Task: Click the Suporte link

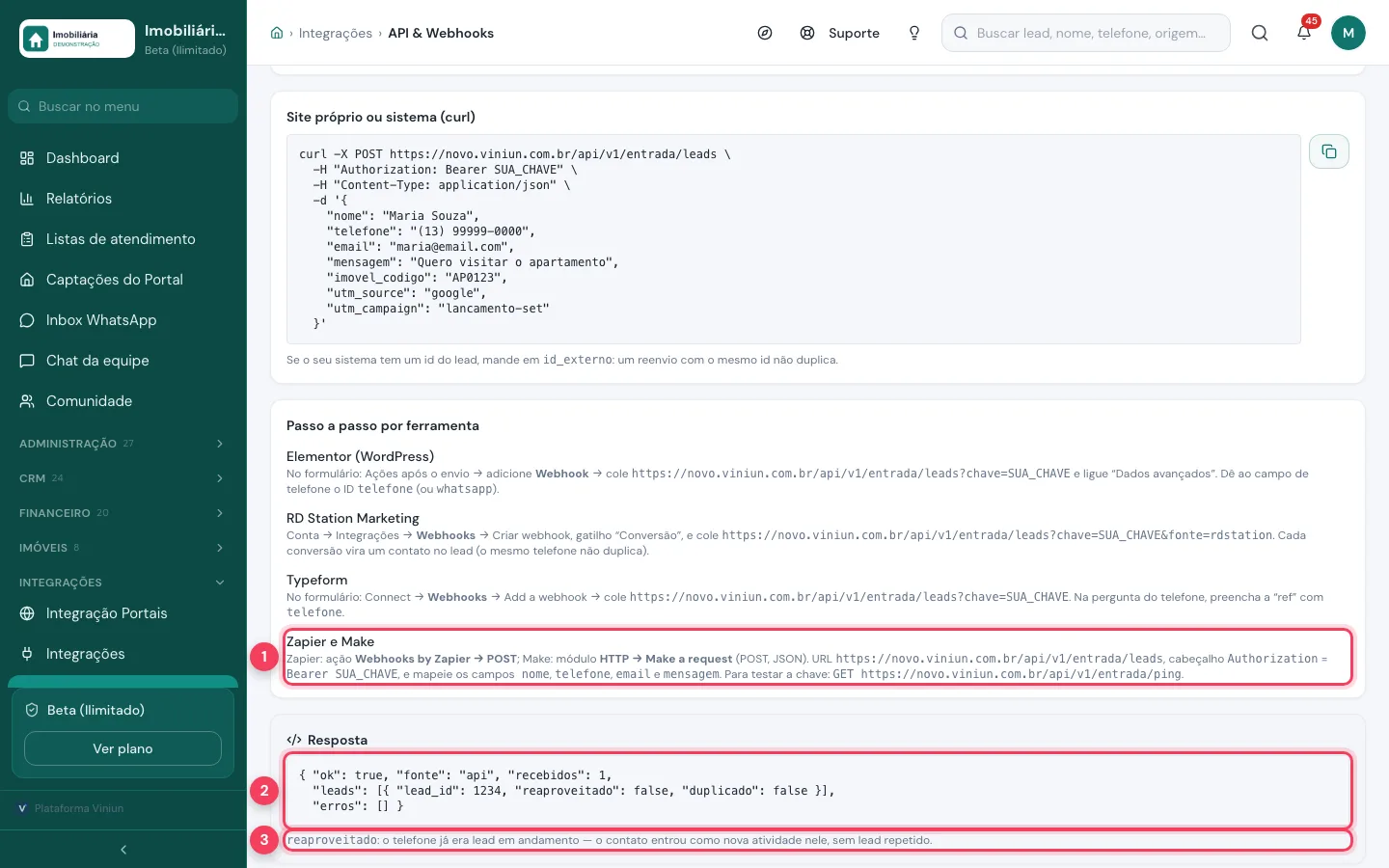Action: 854,33
